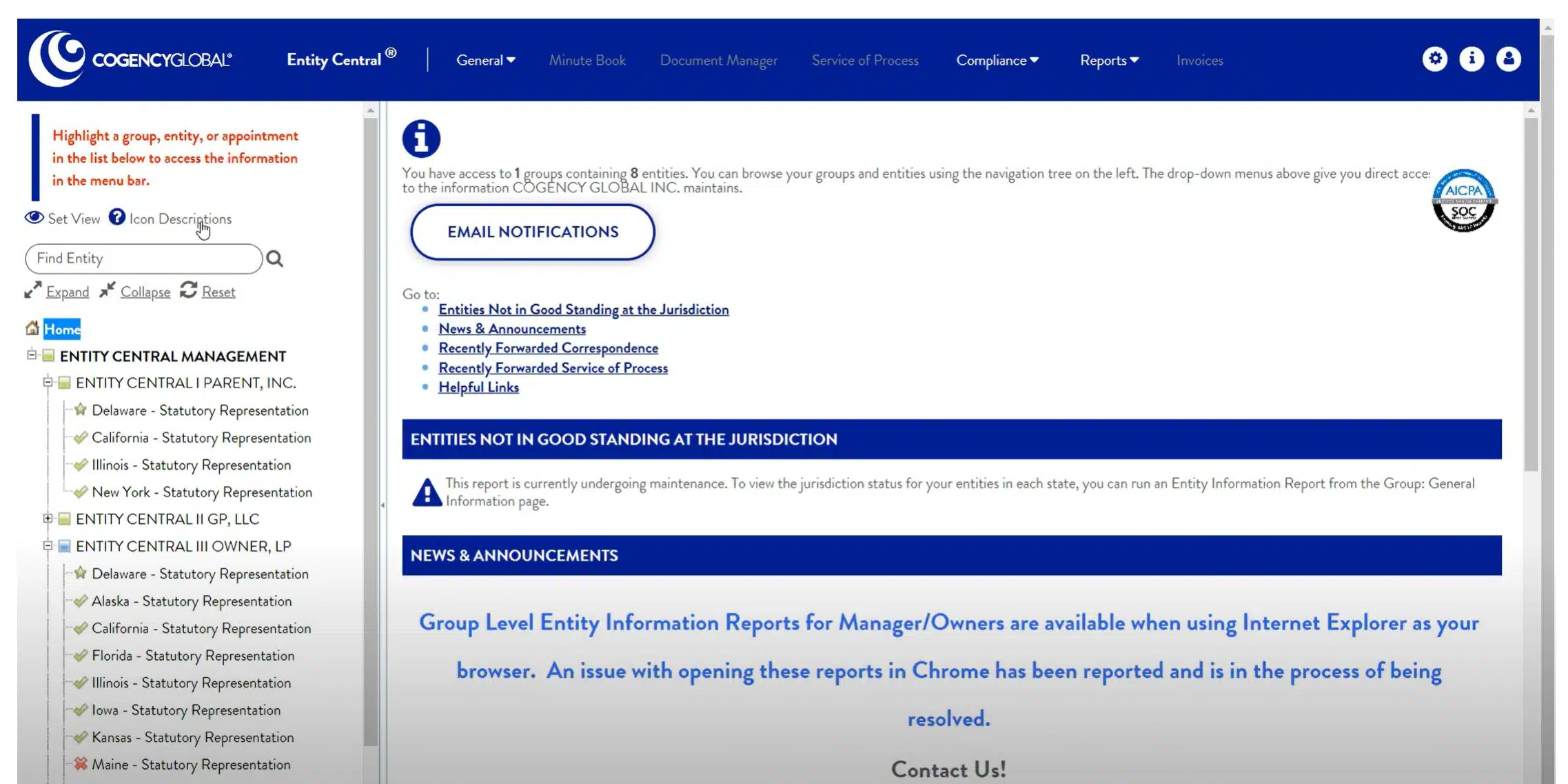The width and height of the screenshot is (1568, 784).
Task: Click the maintenance warning triangle icon
Action: (427, 492)
